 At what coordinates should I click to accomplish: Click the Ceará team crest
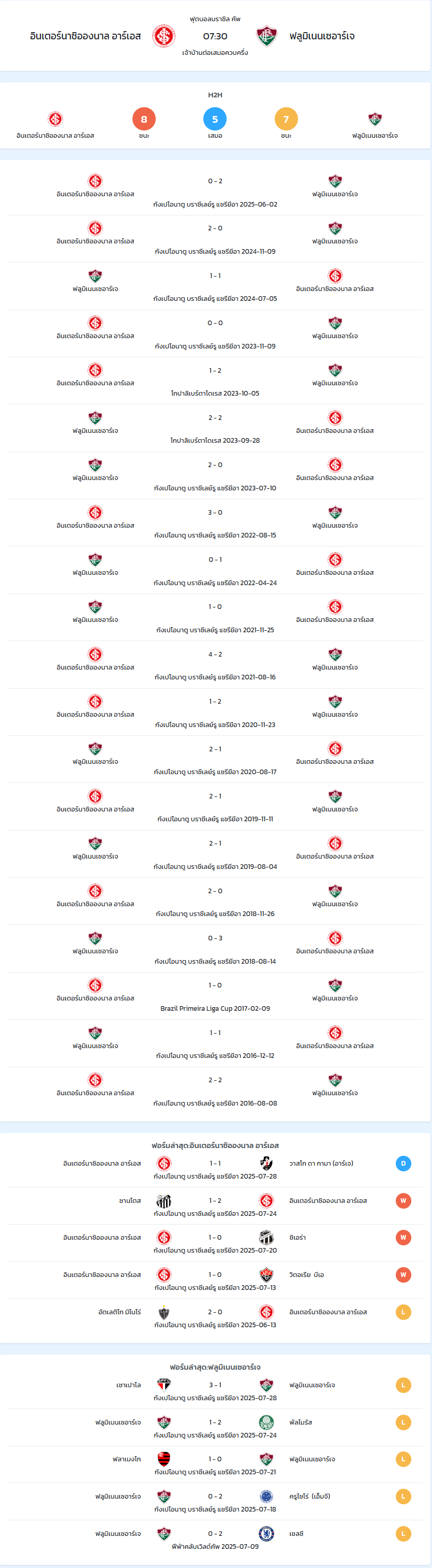[266, 1238]
